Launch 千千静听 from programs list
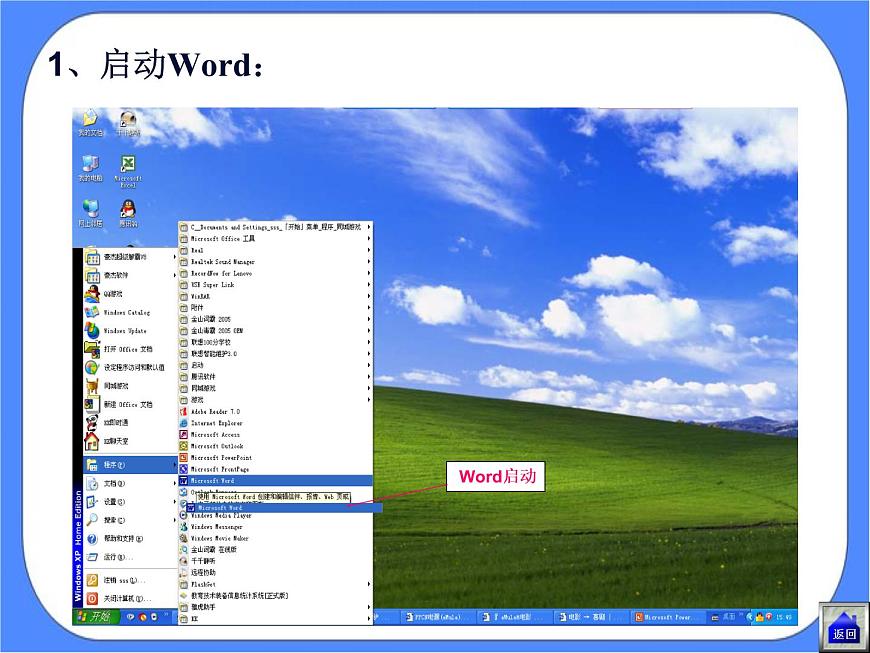Image resolution: width=870 pixels, height=653 pixels. pos(275,561)
